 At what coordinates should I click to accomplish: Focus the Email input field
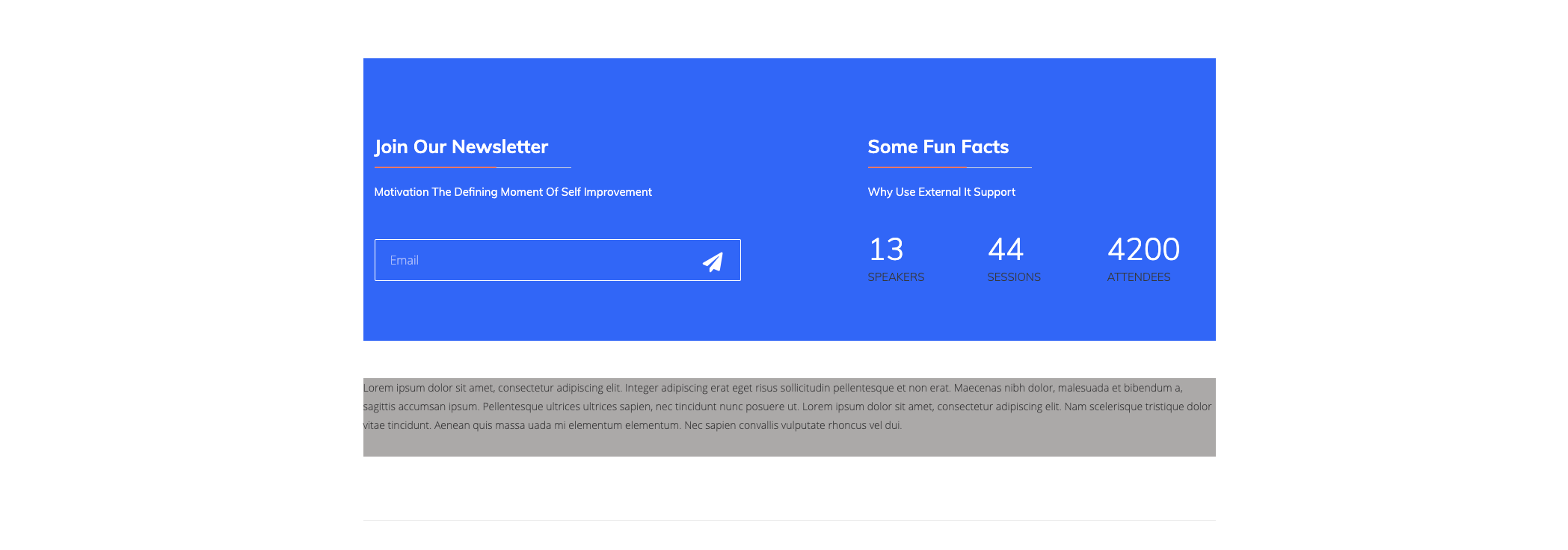[x=531, y=260]
